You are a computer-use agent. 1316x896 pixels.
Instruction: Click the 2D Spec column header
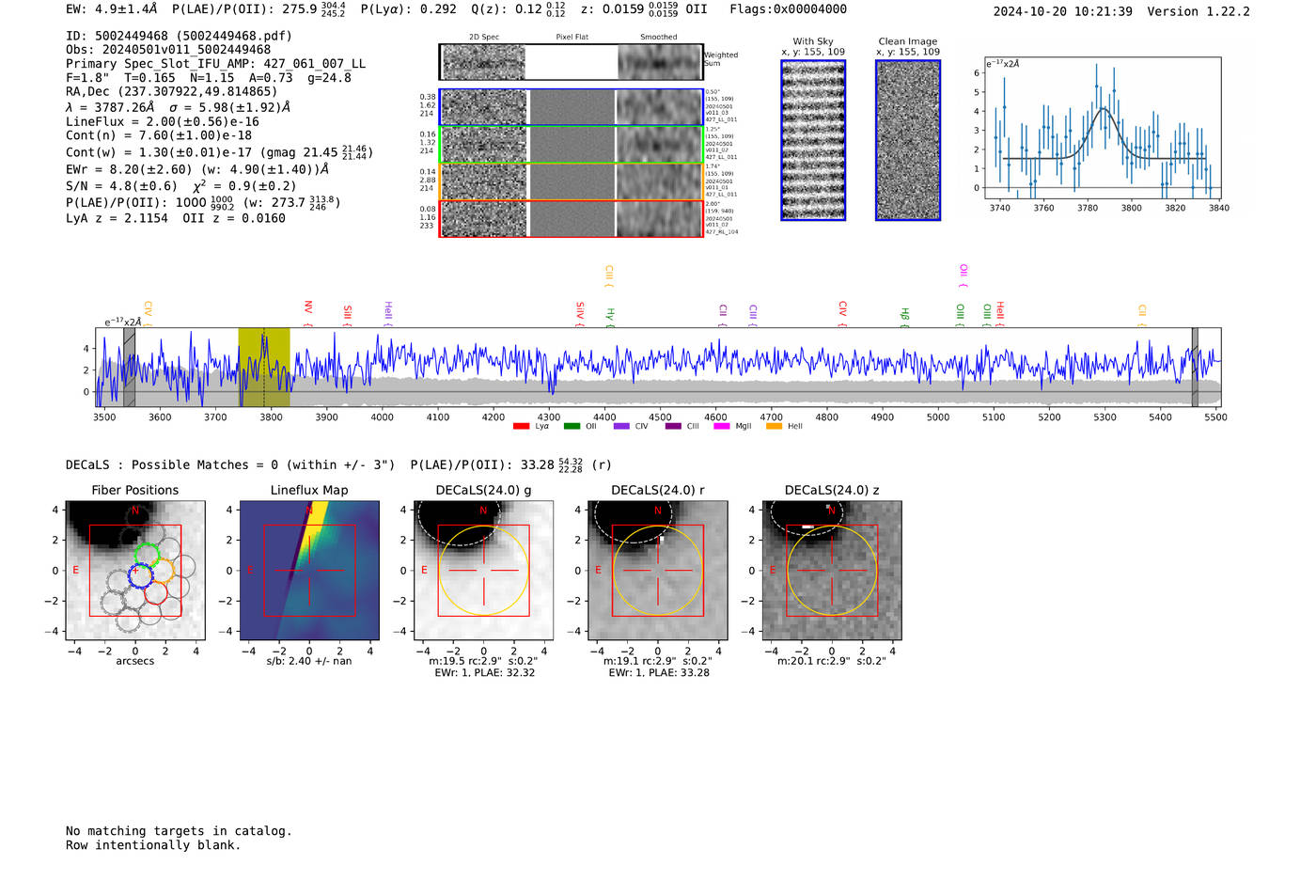click(484, 38)
